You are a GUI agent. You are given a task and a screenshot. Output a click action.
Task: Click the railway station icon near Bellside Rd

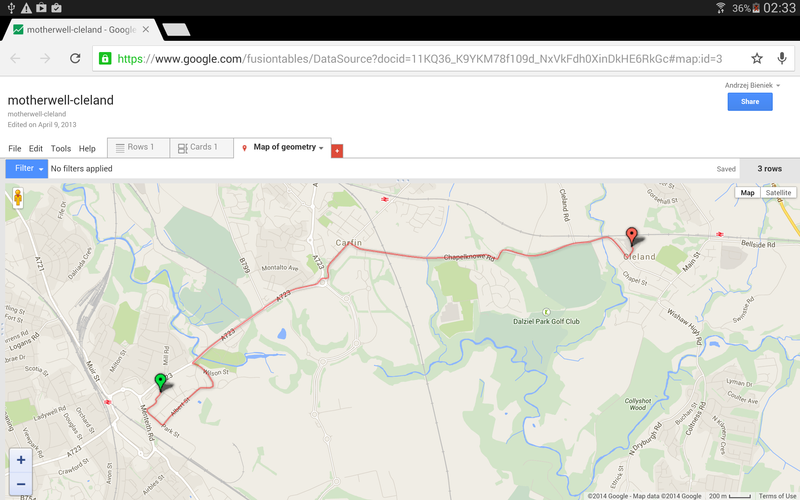(719, 234)
